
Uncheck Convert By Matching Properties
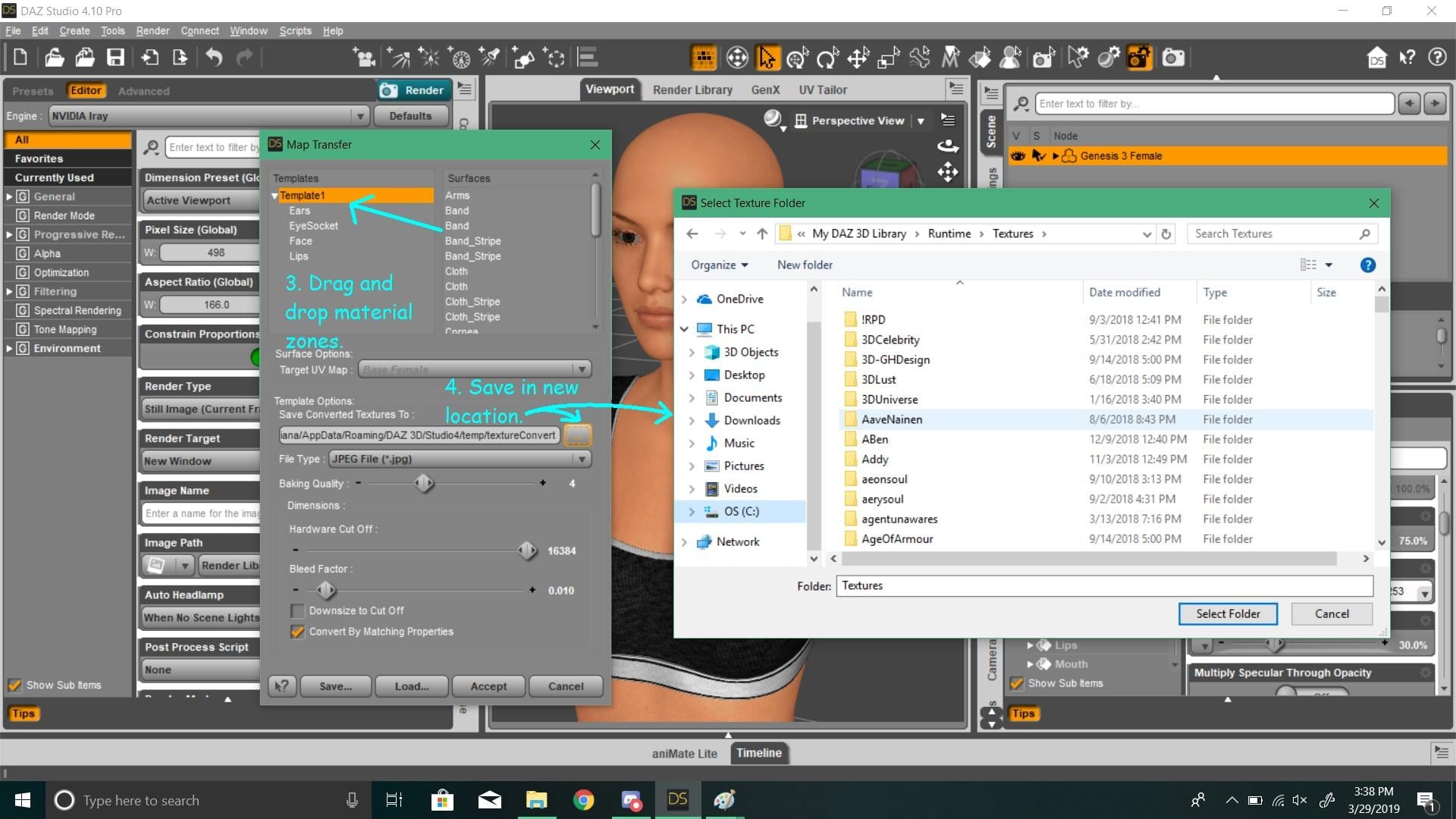tap(297, 632)
